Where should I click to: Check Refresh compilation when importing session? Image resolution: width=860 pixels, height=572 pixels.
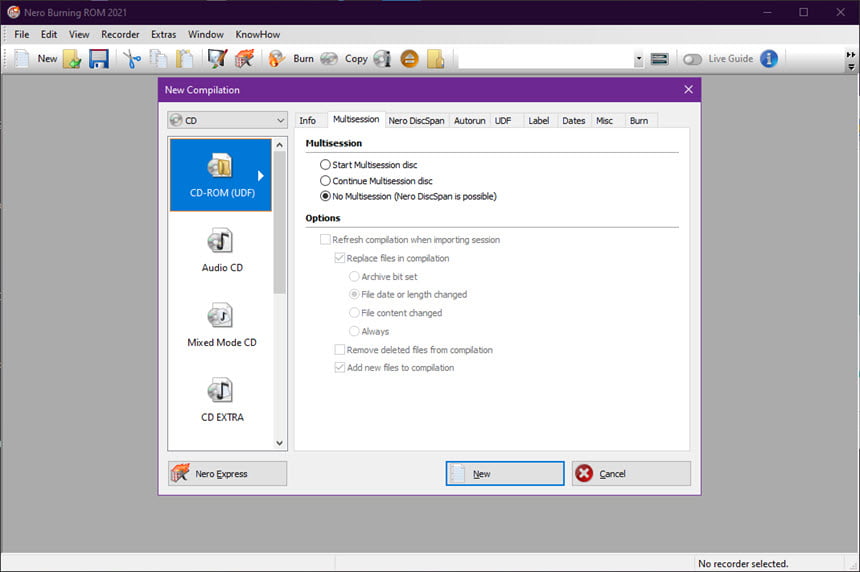(x=325, y=240)
